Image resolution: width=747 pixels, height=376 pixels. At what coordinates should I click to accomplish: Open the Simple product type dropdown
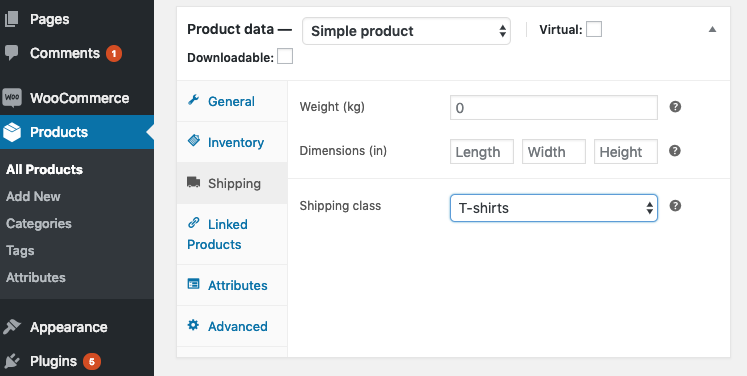click(406, 31)
